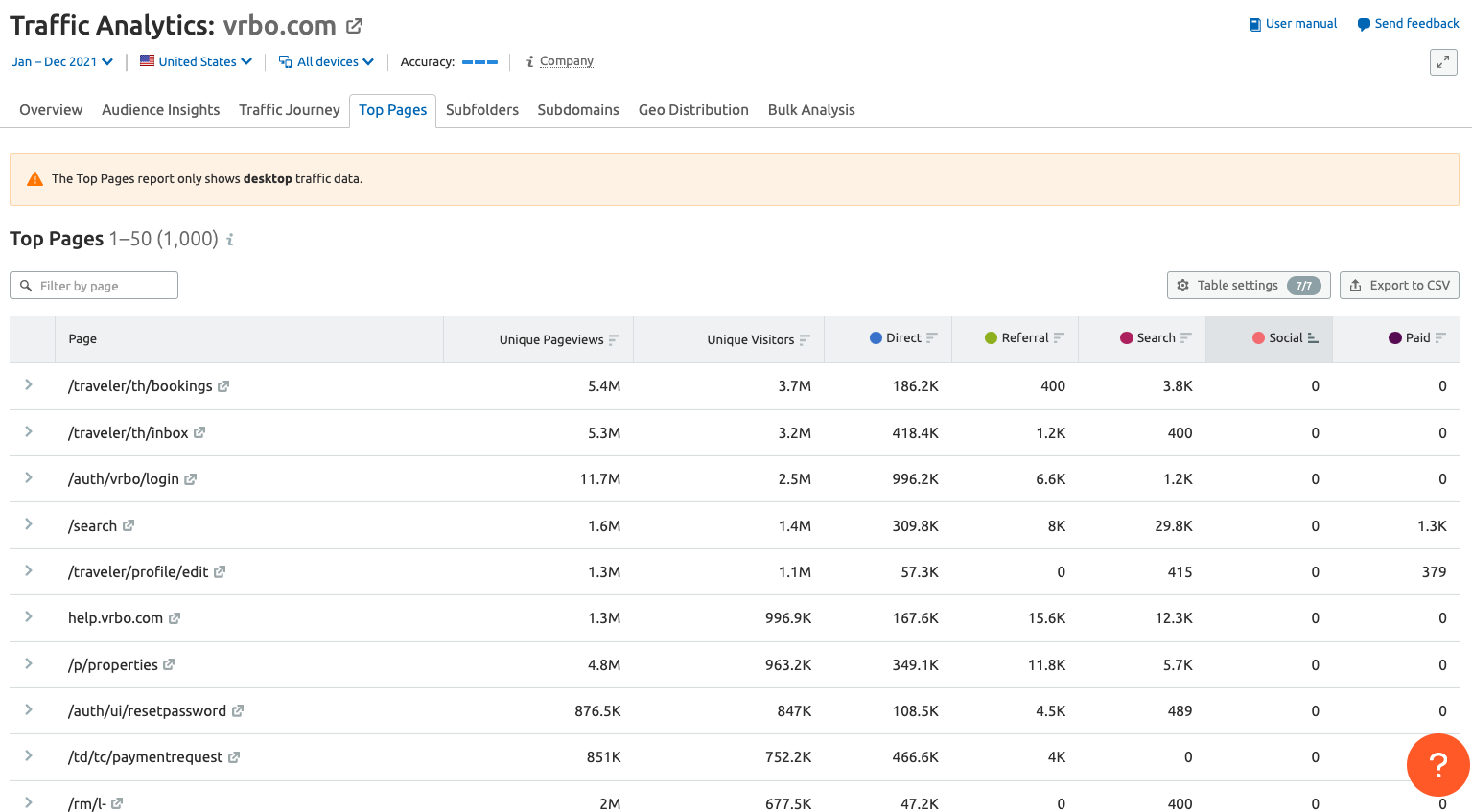Sort by Social traffic column icon
The height and width of the screenshot is (812, 1472).
[1313, 338]
